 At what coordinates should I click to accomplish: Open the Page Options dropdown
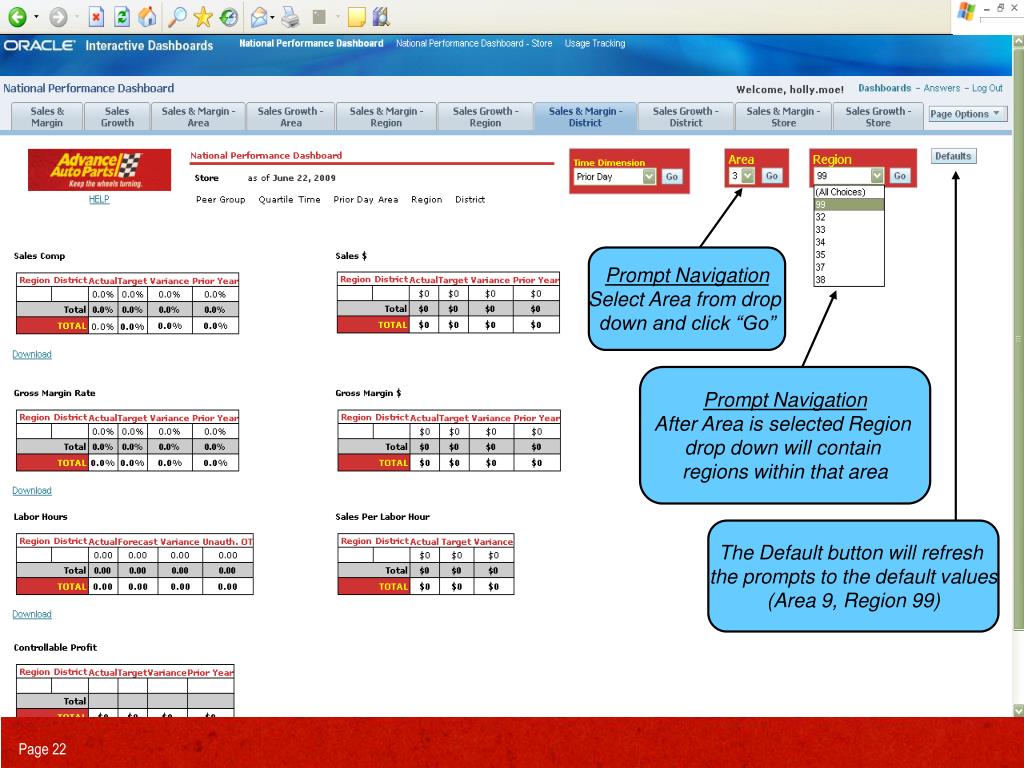click(x=967, y=114)
